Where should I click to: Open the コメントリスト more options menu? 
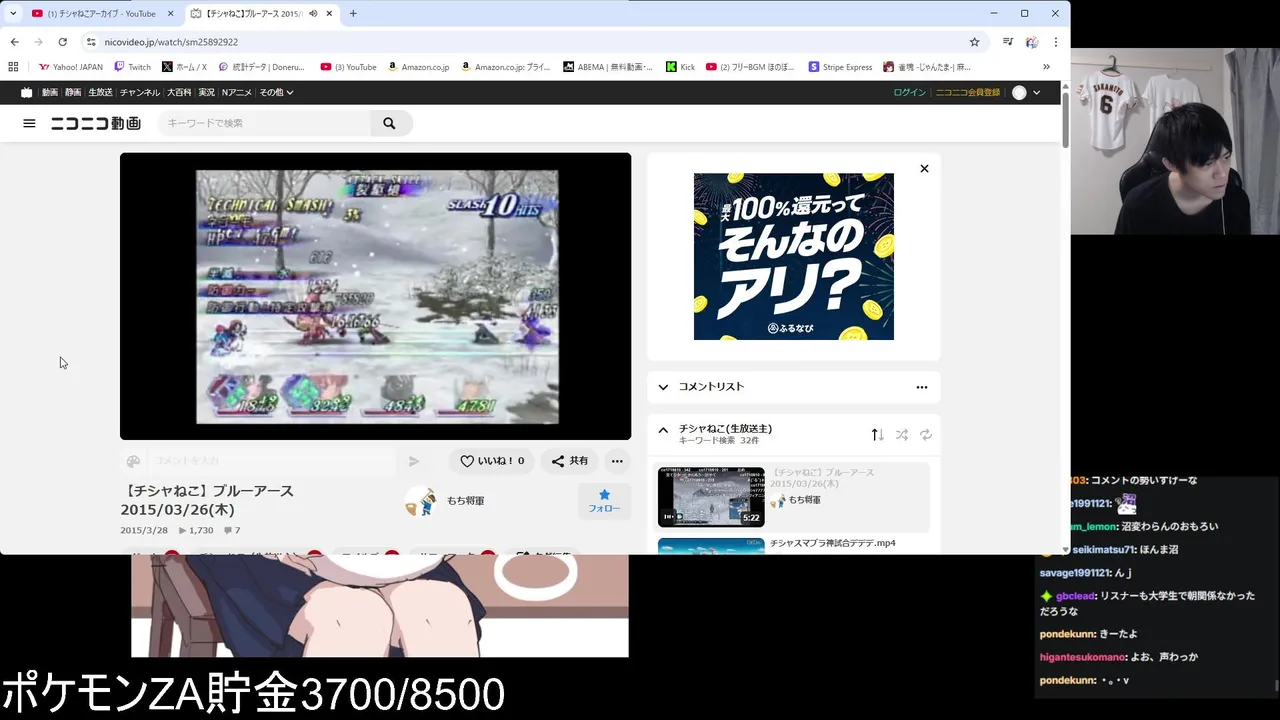click(x=922, y=387)
